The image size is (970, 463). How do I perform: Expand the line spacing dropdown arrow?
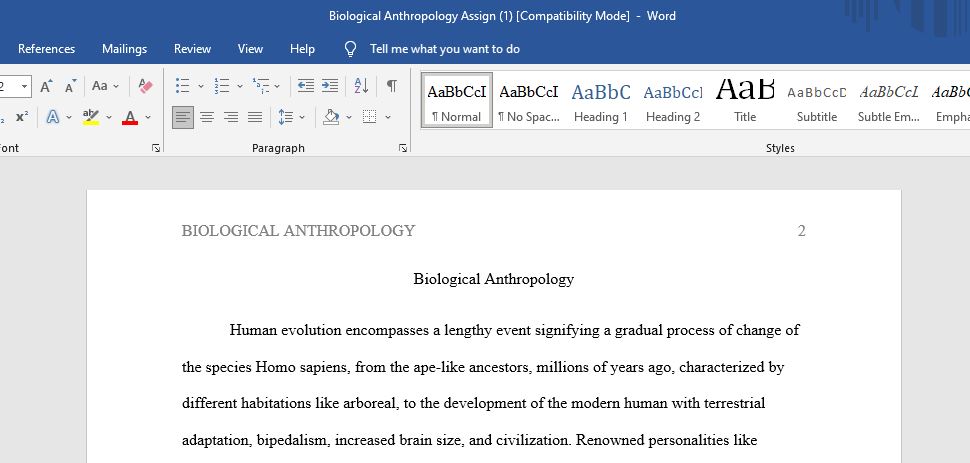point(302,116)
